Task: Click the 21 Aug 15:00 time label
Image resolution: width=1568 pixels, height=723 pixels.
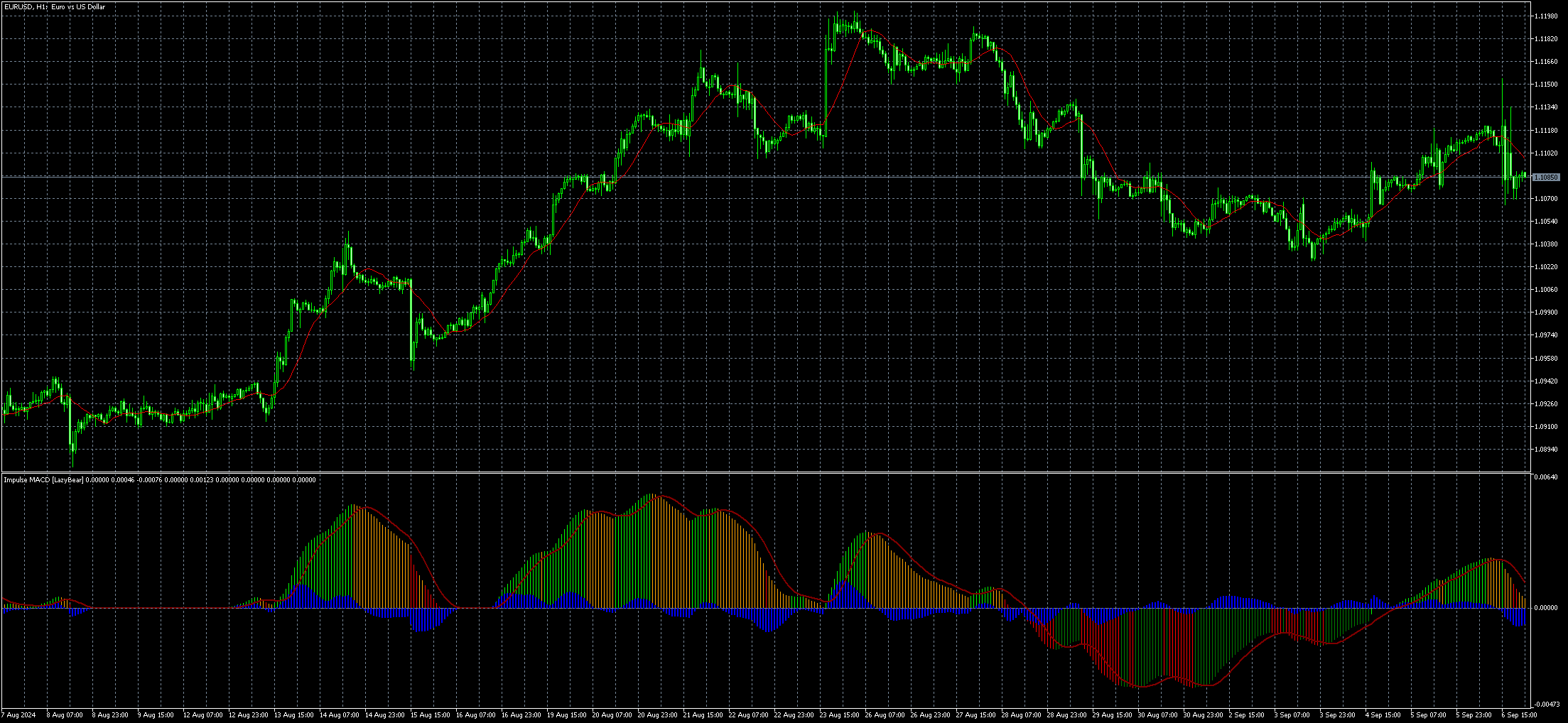Action: 703,715
